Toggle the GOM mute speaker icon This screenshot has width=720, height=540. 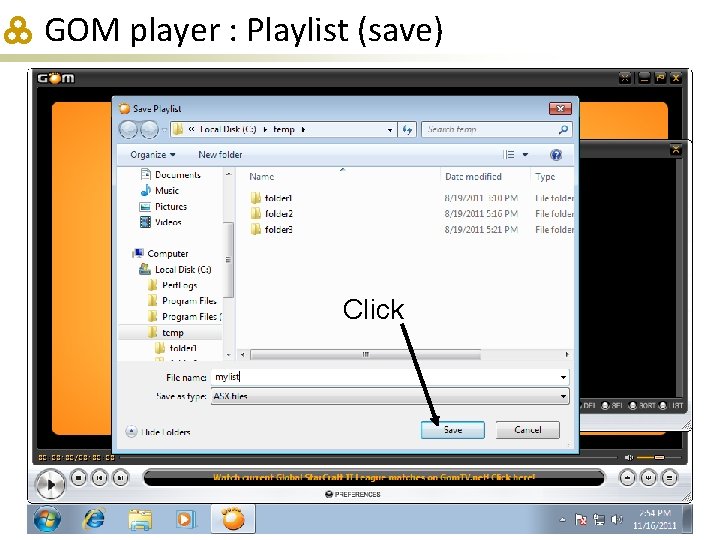click(x=629, y=457)
